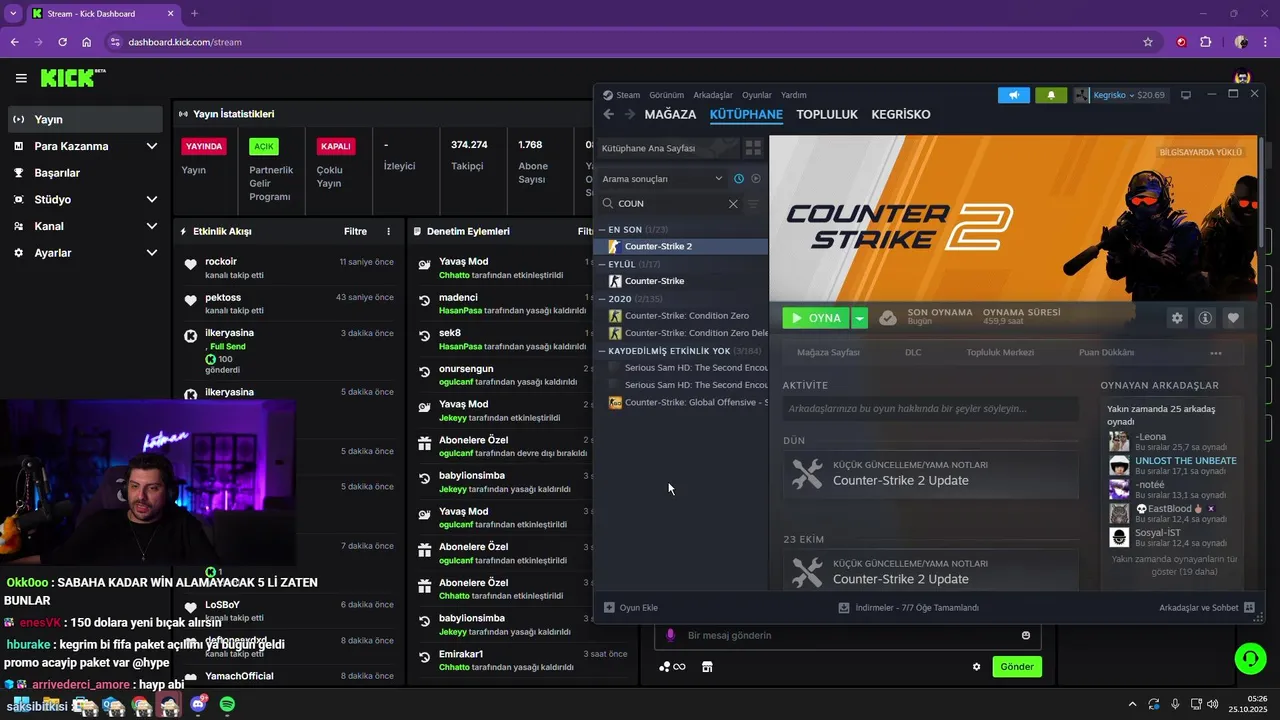Open Steam notifications bell
1280x720 pixels.
(x=1050, y=95)
